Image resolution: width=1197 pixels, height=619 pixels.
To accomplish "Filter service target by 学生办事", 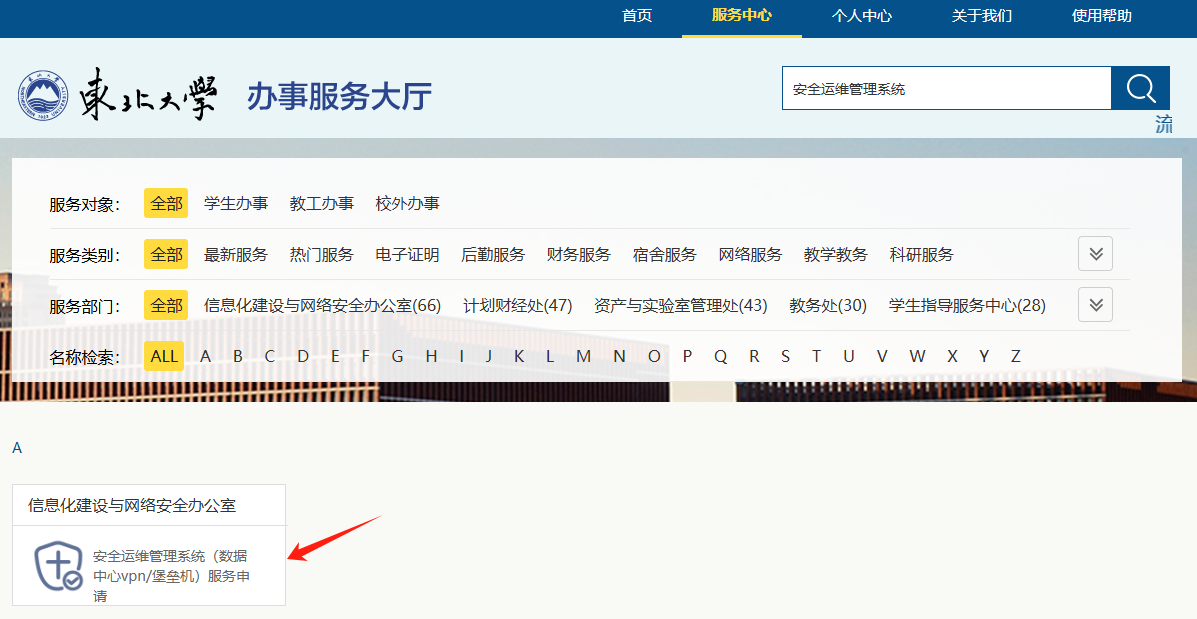I will [236, 203].
